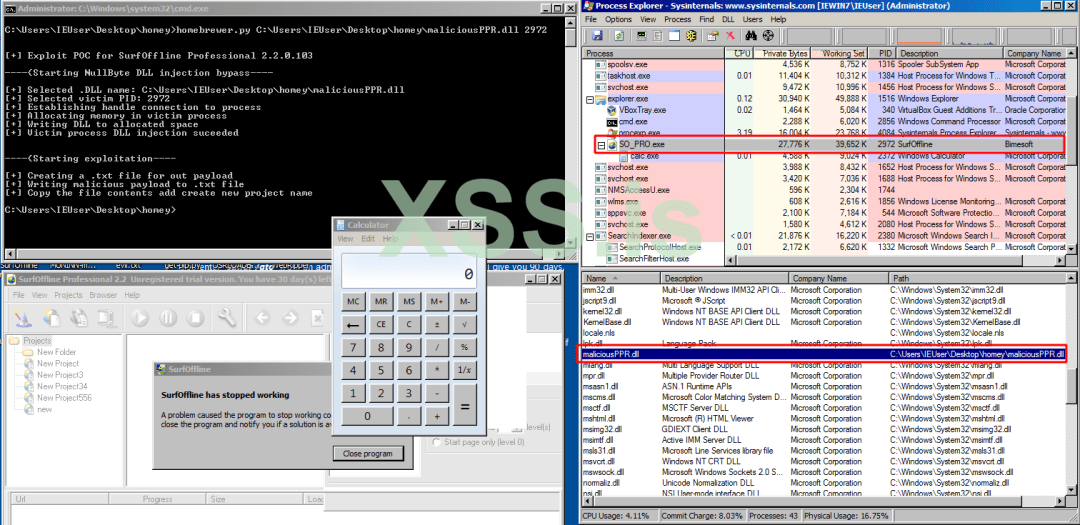Sort by the Private Bytes column header
This screenshot has width=1080, height=525.
tap(782, 53)
